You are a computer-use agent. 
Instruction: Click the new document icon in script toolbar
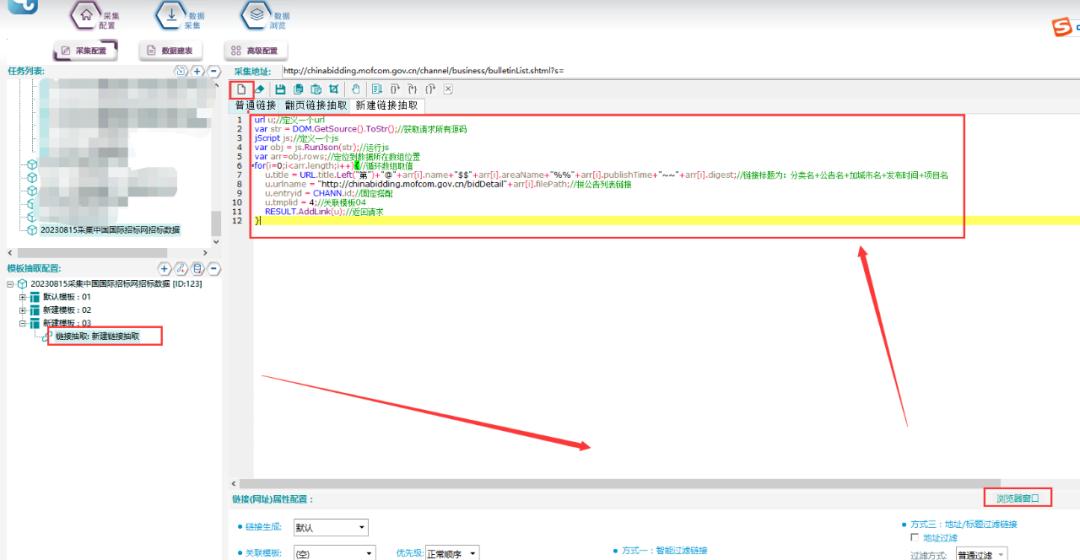[241, 90]
